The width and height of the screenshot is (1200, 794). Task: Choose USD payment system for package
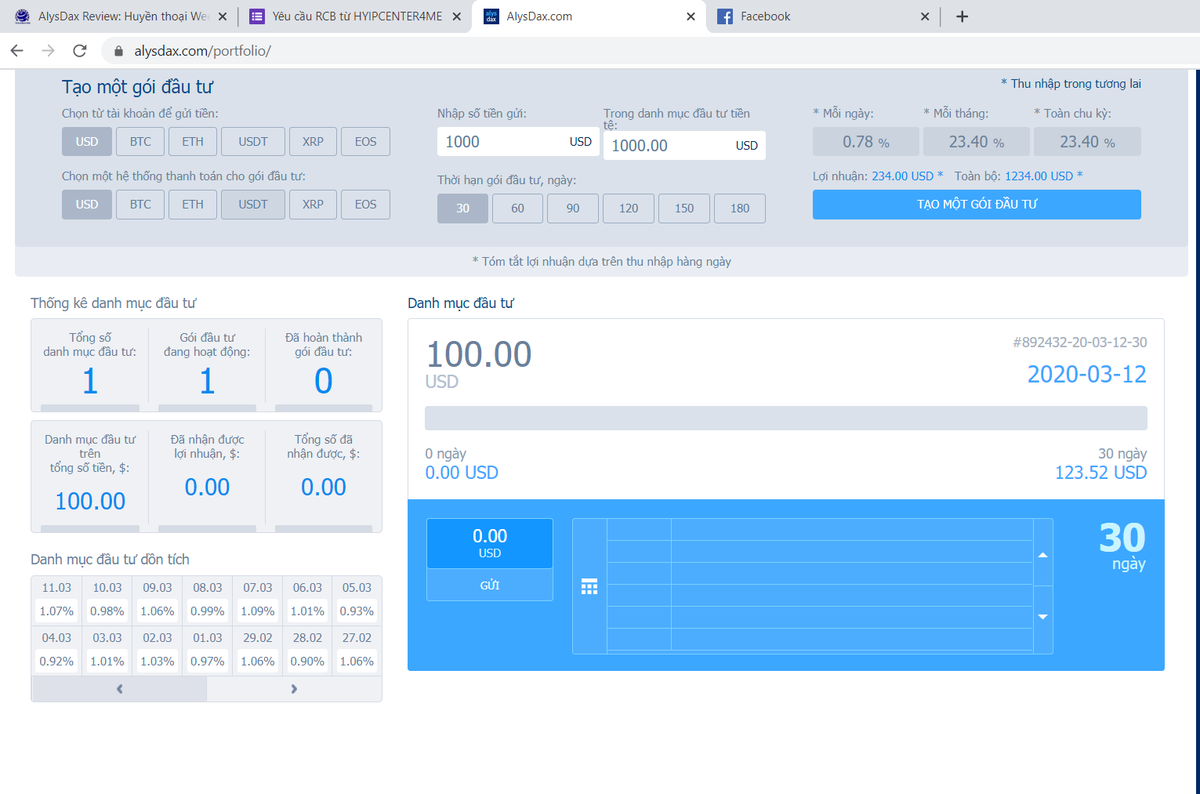pos(87,204)
